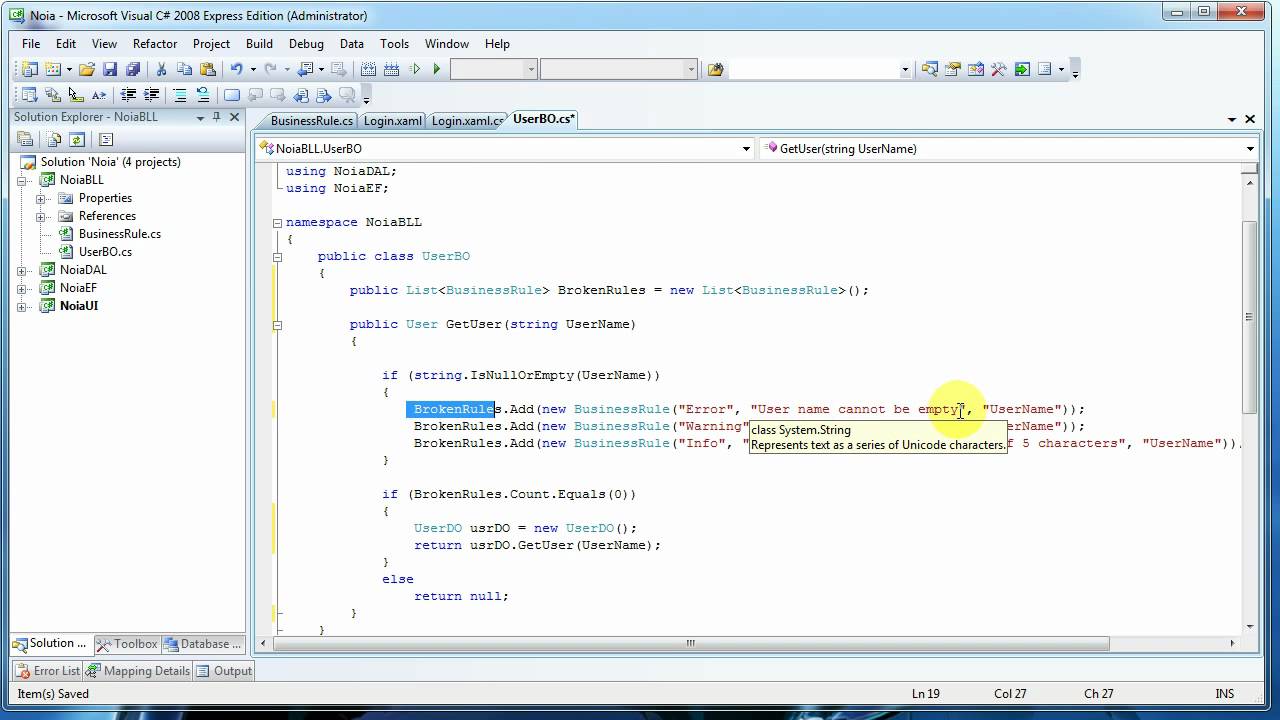Expand the Properties folder node
Viewport: 1280px width, 720px height.
click(41, 198)
